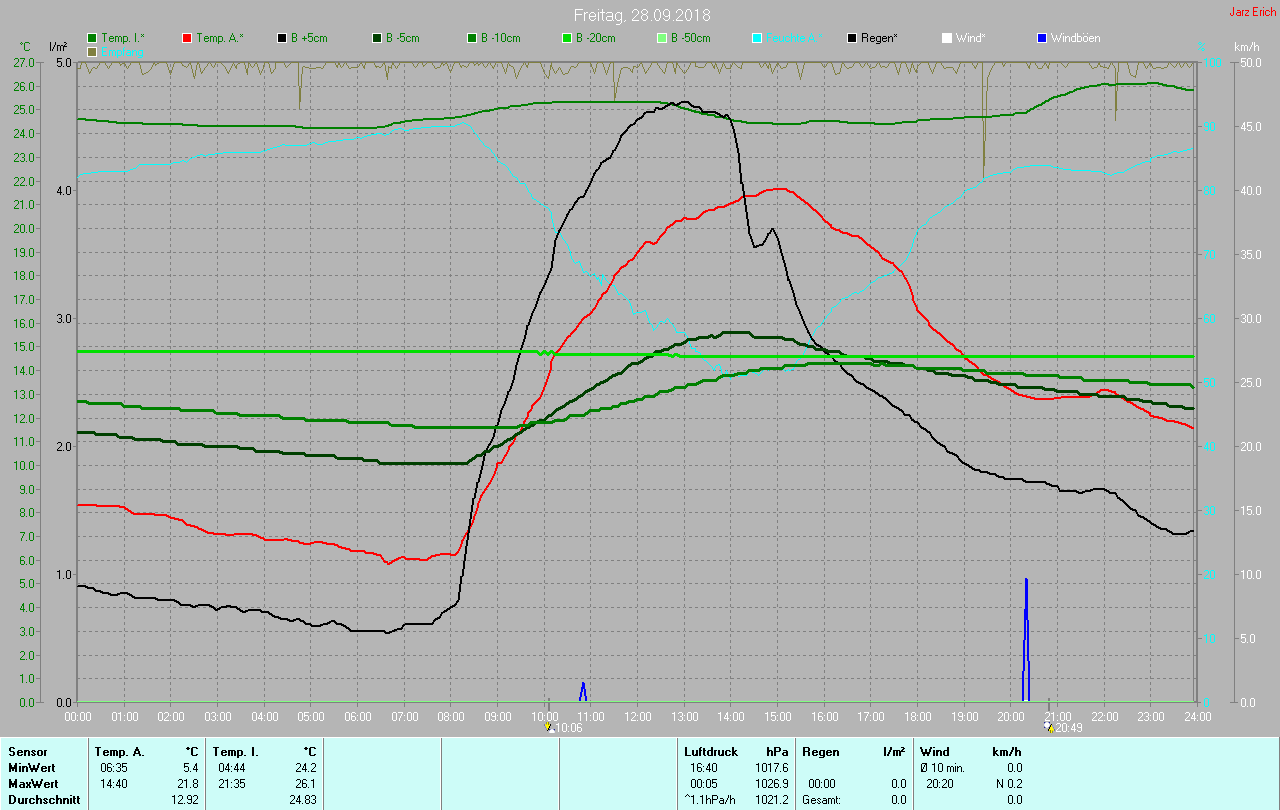Screen dimensions: 1280x810
Task: Click the Gesamt: rain total label
Action: (x=822, y=800)
